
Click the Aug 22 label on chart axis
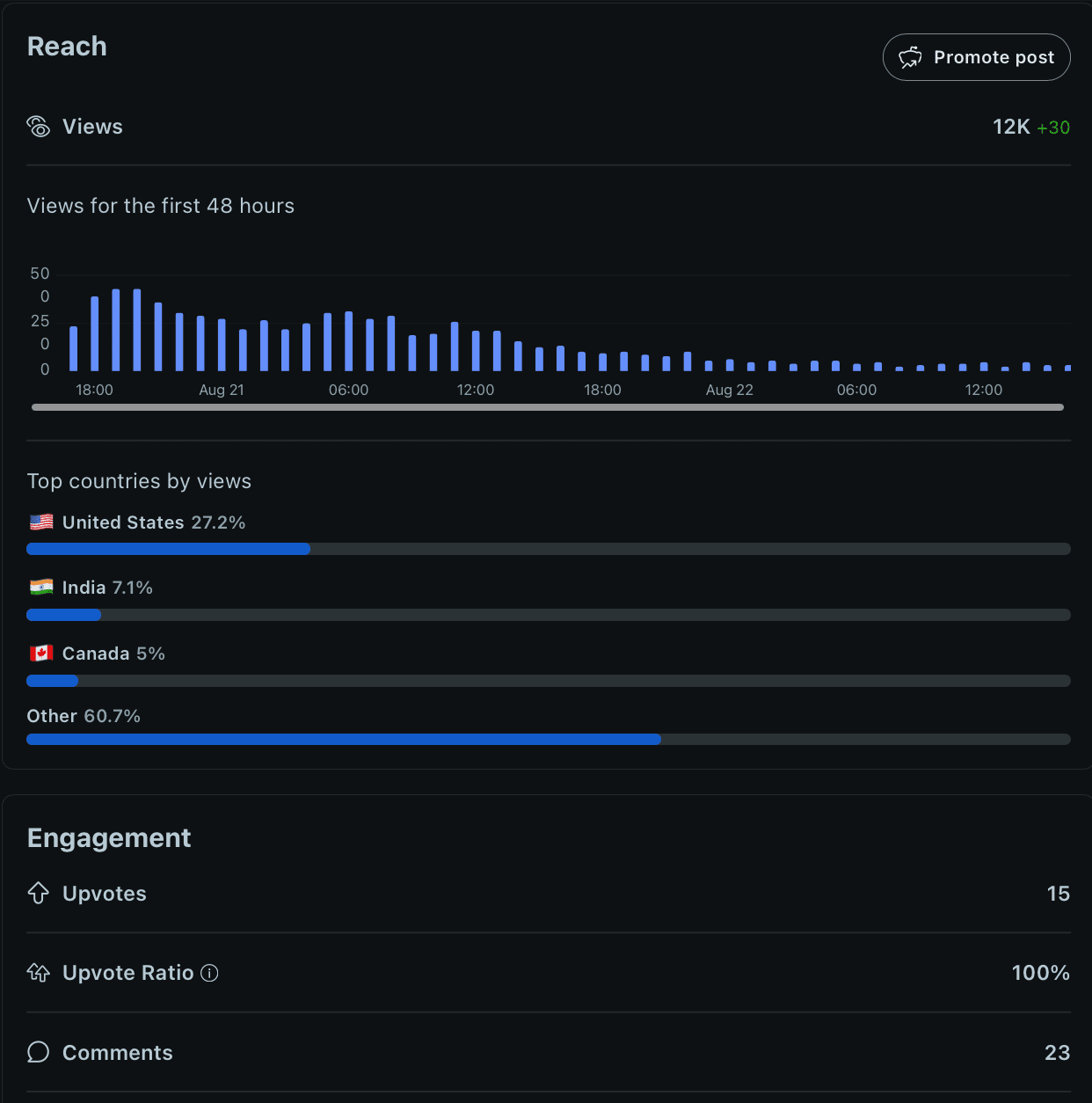point(729,390)
